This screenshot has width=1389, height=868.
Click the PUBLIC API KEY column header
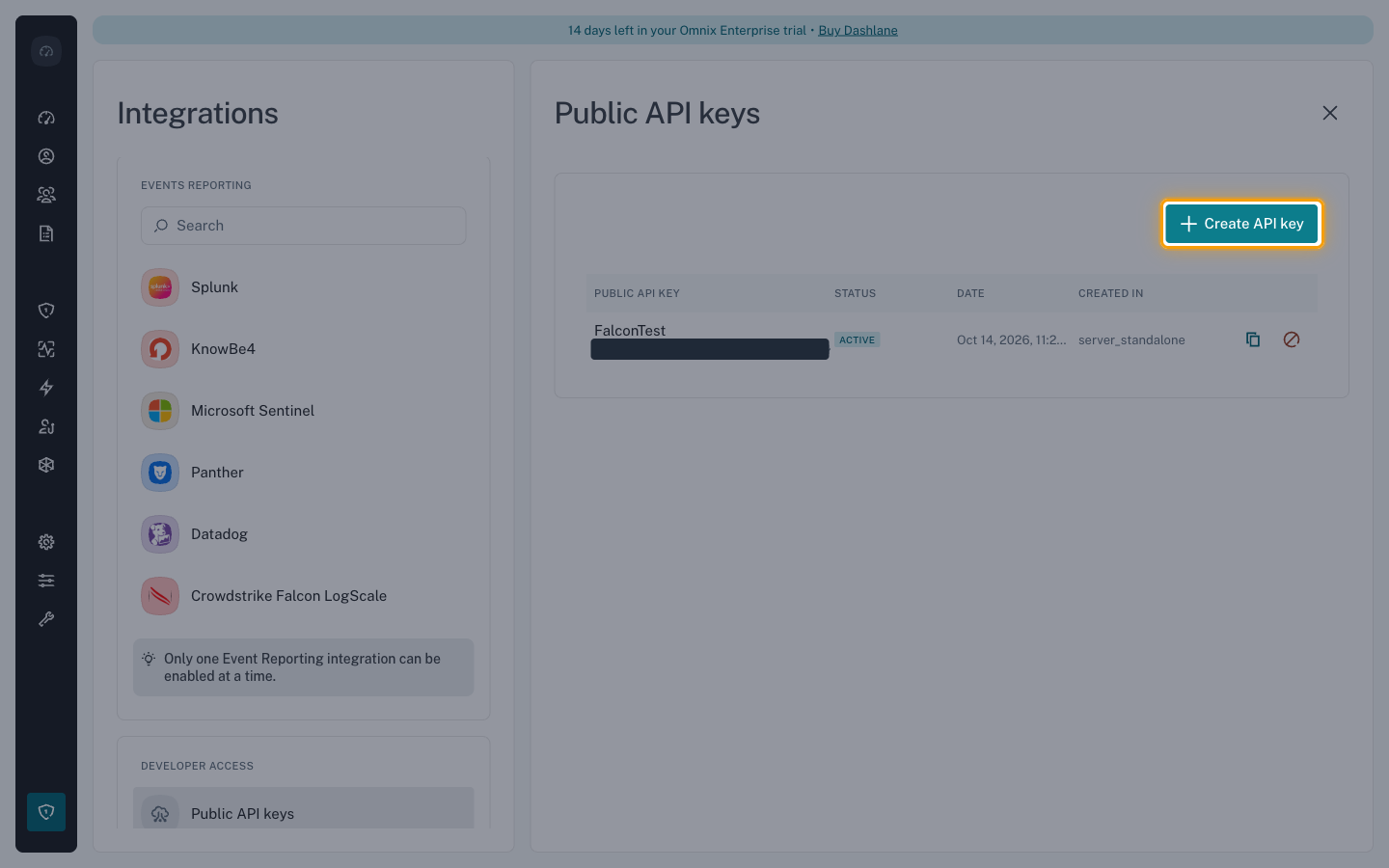coord(637,293)
